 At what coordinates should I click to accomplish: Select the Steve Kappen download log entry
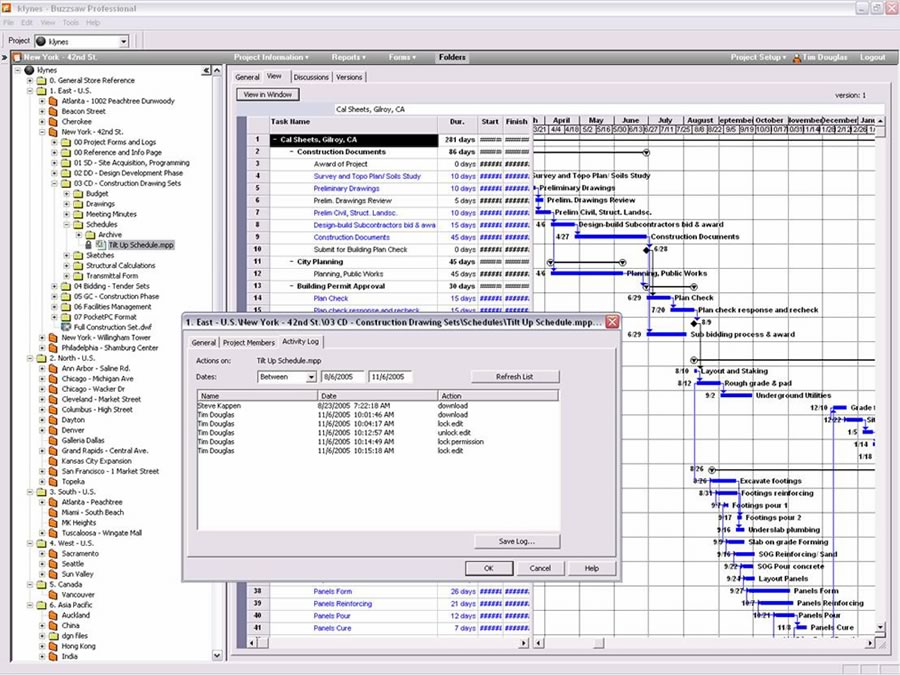point(378,406)
